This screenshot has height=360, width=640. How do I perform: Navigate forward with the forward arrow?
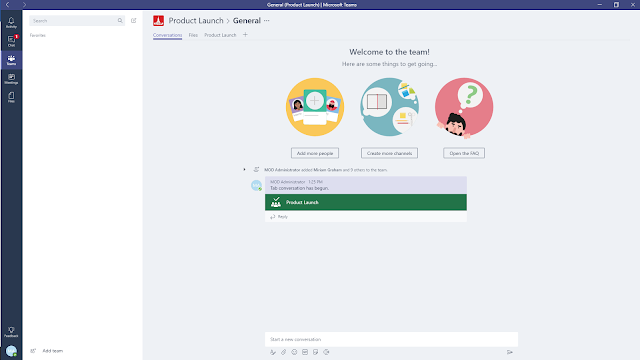pyautogui.click(x=24, y=4)
